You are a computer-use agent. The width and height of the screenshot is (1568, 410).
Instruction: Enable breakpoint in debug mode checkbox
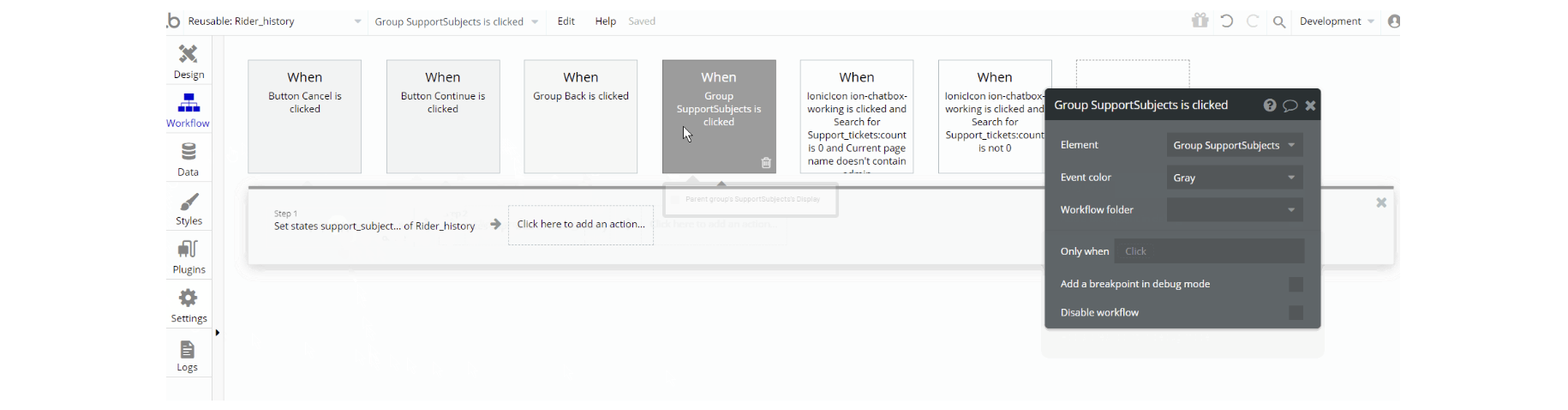(x=1296, y=285)
